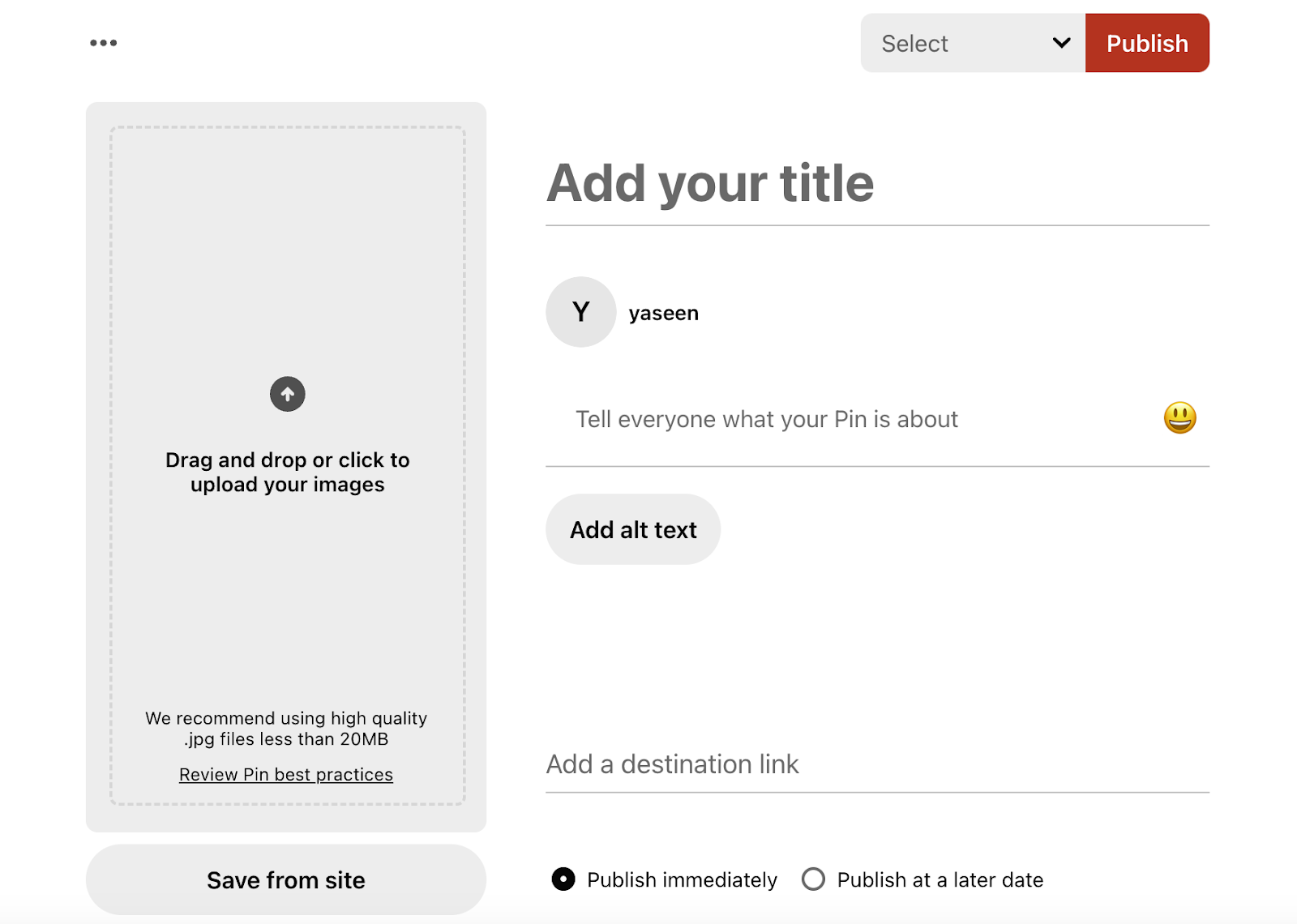Click the Add alt text button

tap(633, 529)
